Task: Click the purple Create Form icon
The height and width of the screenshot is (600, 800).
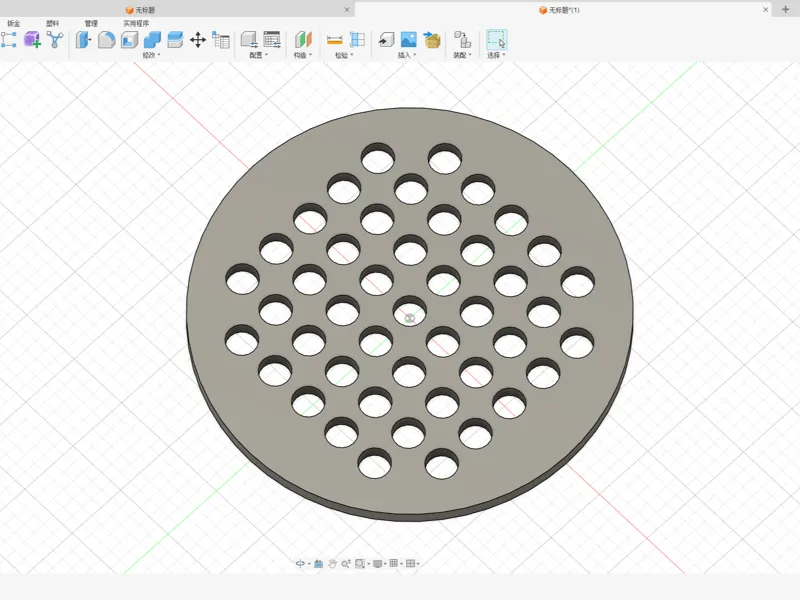Action: (x=32, y=40)
